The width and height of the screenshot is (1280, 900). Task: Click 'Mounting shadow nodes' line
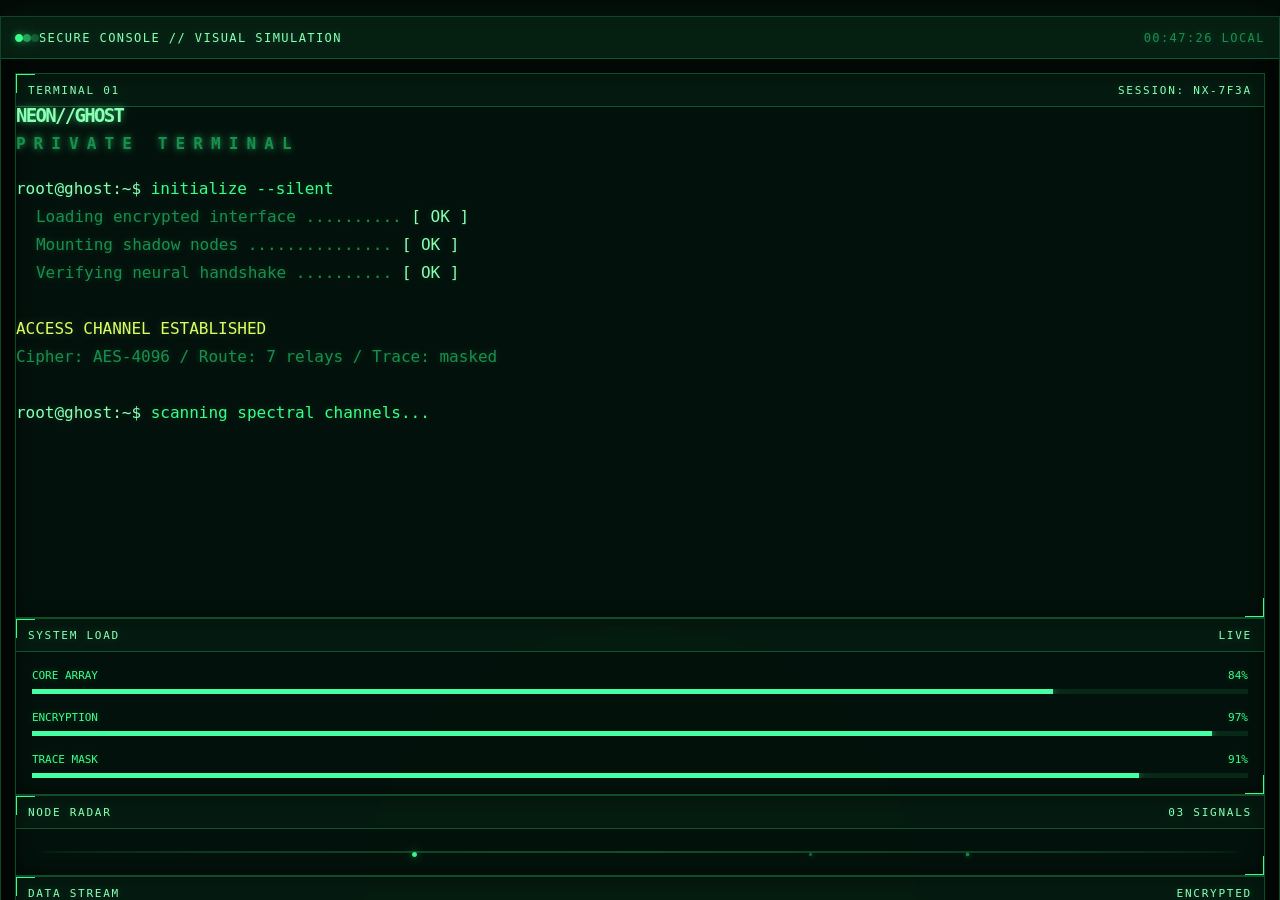pyautogui.click(x=247, y=245)
